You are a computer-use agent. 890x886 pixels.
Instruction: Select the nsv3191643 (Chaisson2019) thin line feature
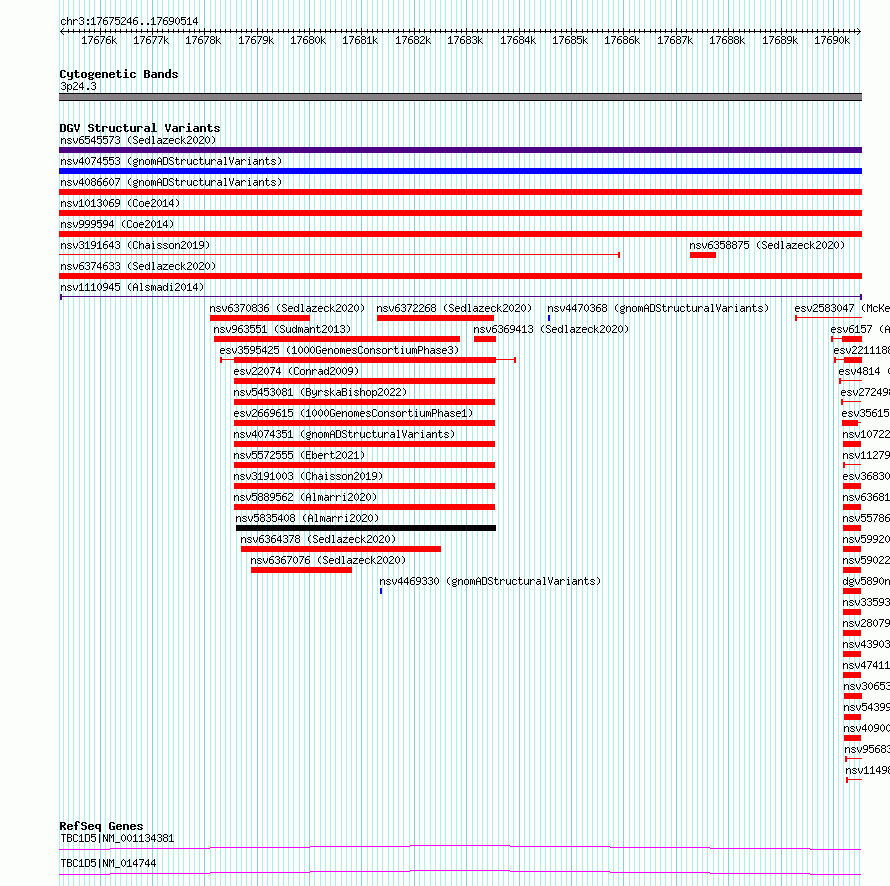pos(339,255)
